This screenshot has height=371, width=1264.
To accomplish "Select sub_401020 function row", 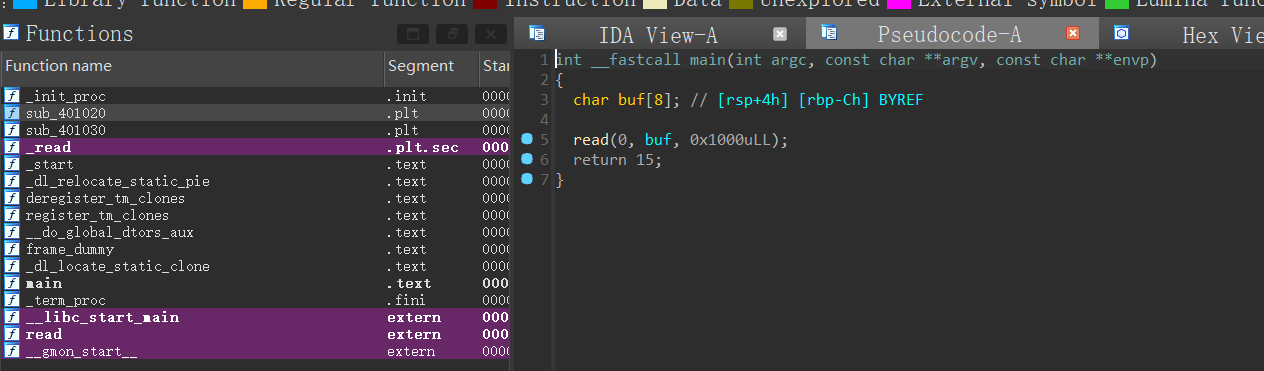I will 255,113.
